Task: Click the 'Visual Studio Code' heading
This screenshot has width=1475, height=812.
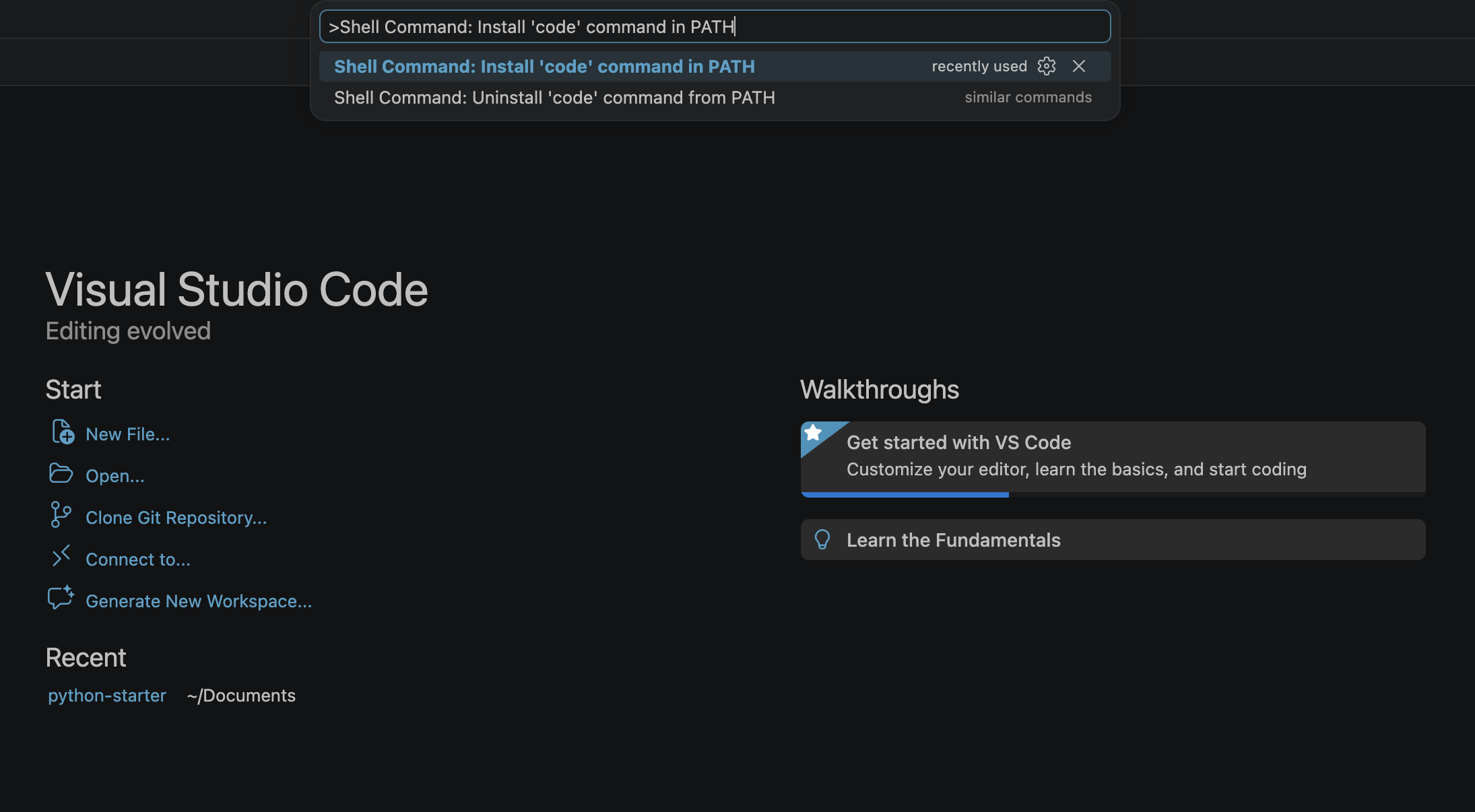Action: point(236,290)
